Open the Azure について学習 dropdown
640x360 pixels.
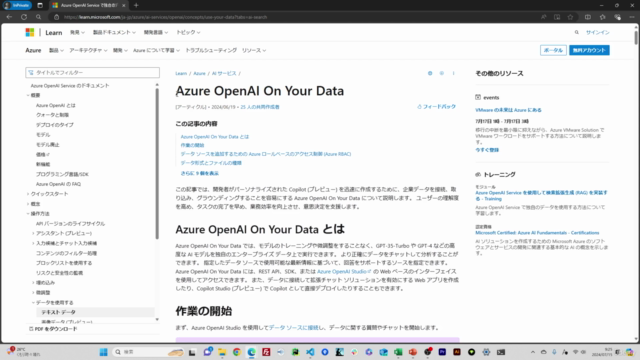(156, 50)
